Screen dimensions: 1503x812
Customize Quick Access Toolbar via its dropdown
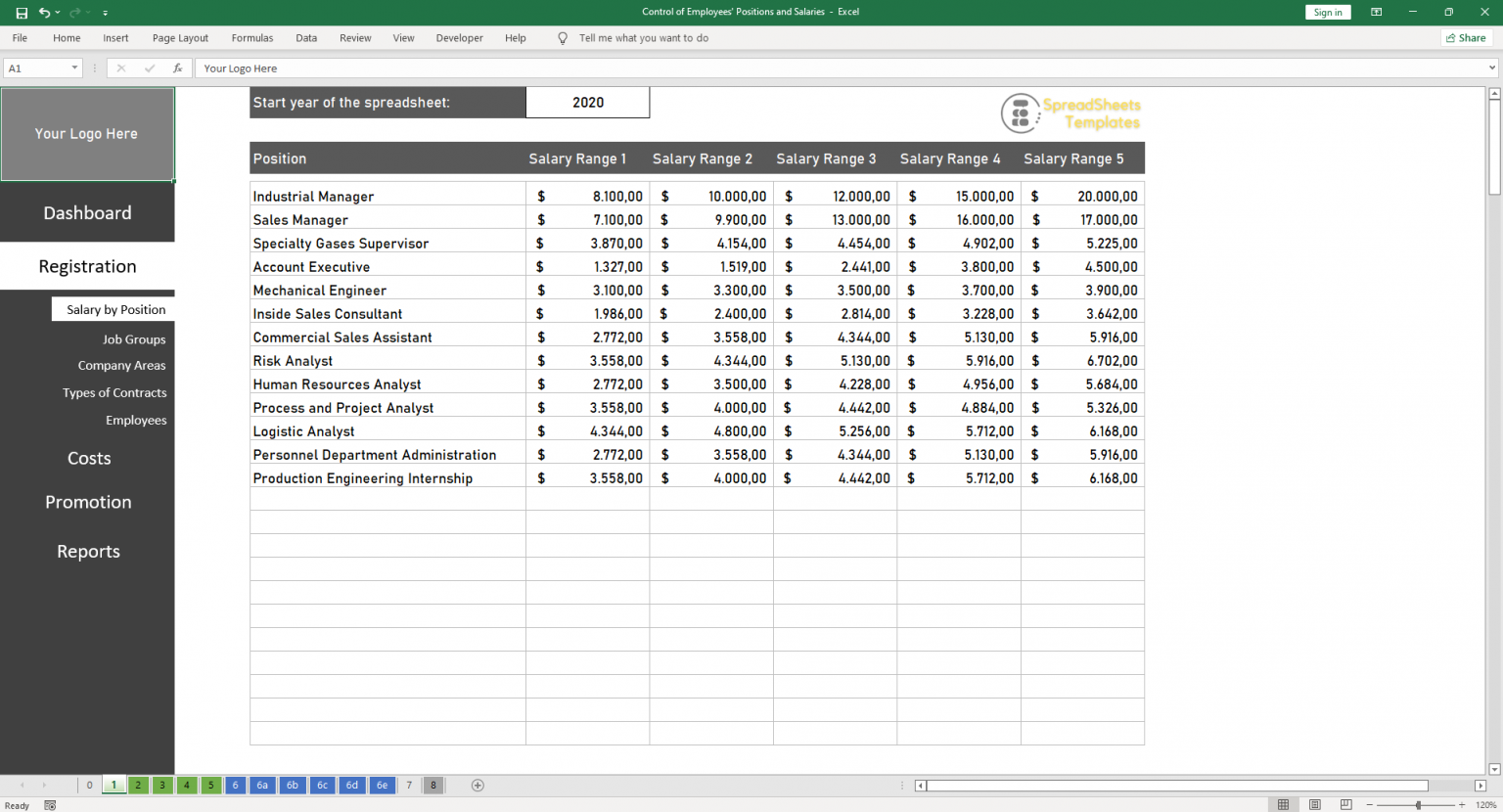tap(105, 12)
